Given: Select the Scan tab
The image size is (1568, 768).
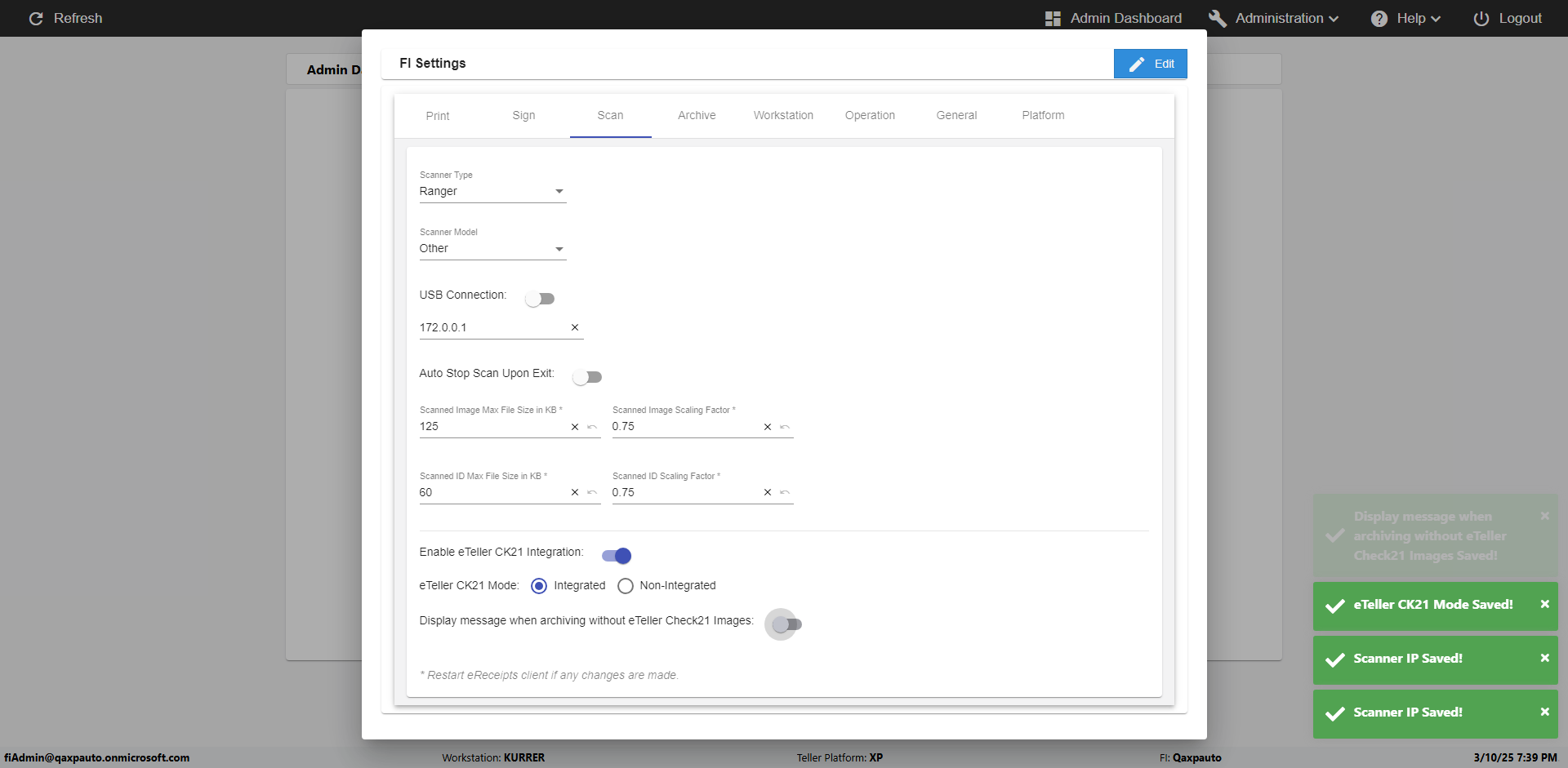Looking at the screenshot, I should click(610, 116).
